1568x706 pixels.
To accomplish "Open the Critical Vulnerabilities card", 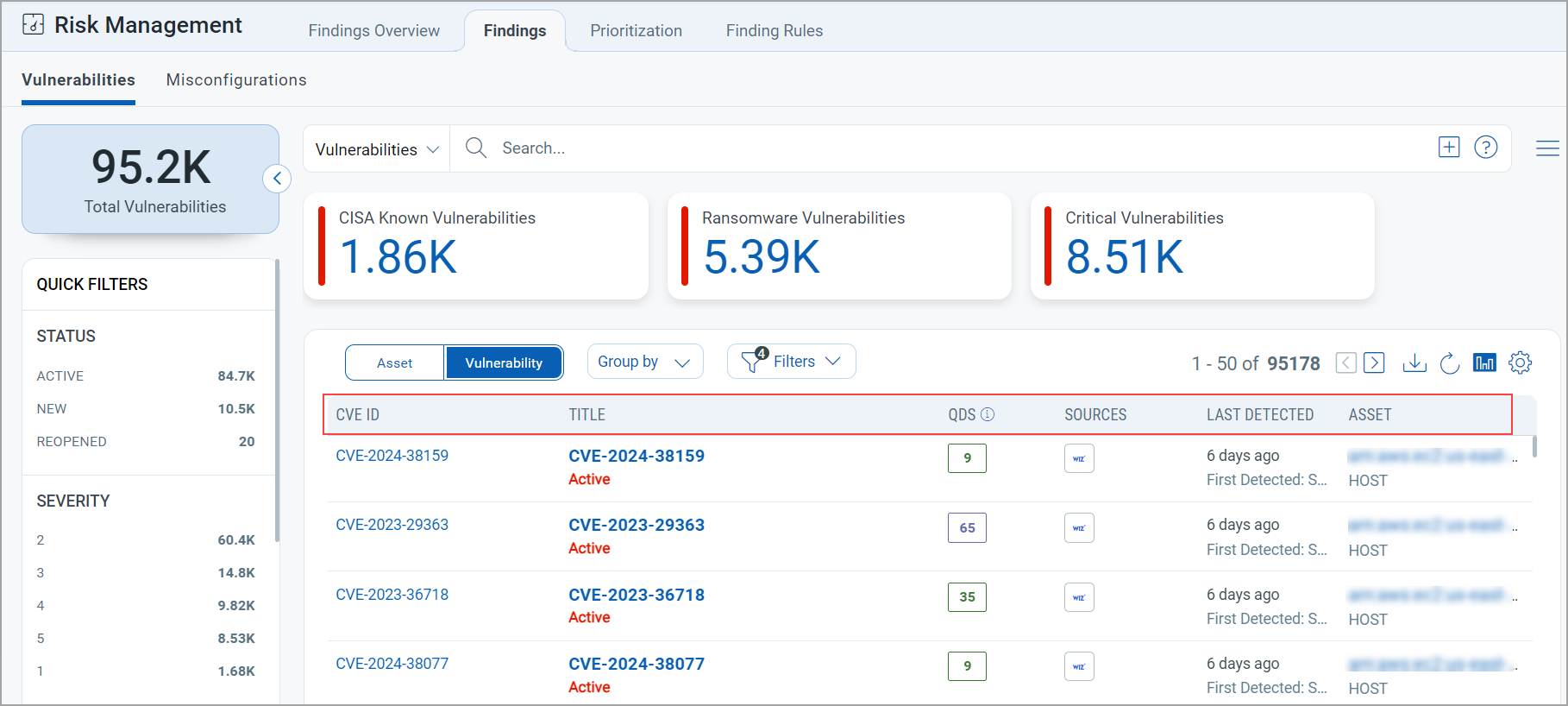I will (x=1202, y=246).
